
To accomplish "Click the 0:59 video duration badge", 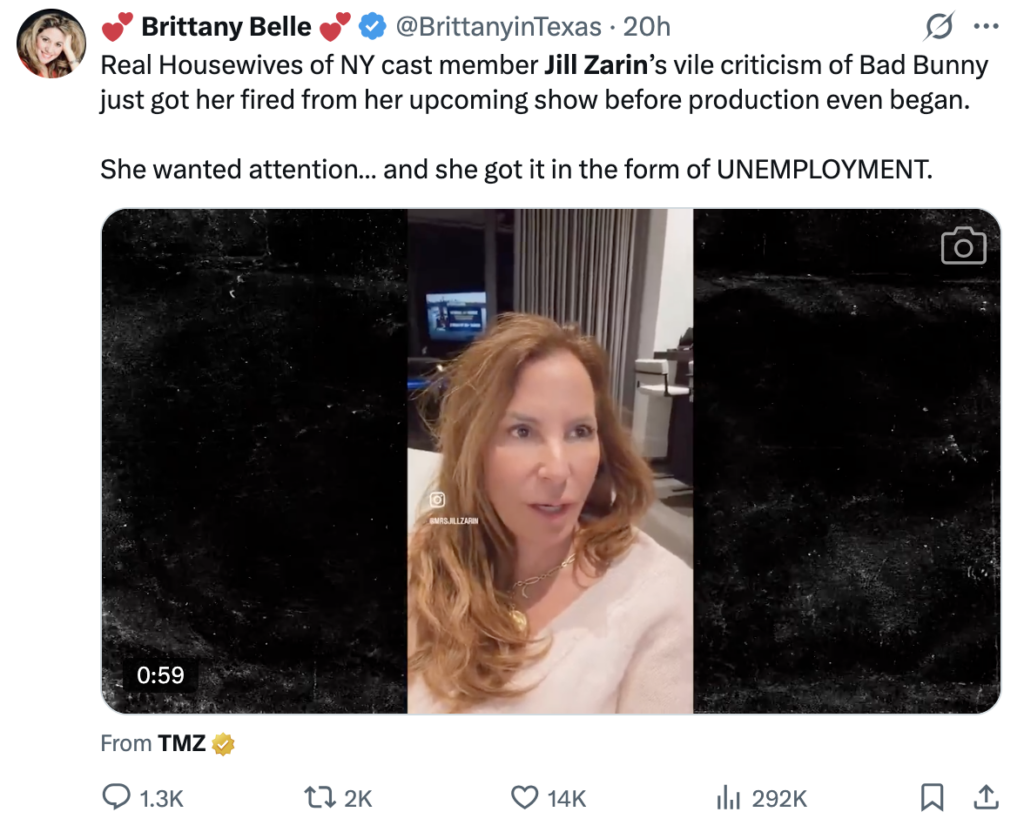I will 160,675.
